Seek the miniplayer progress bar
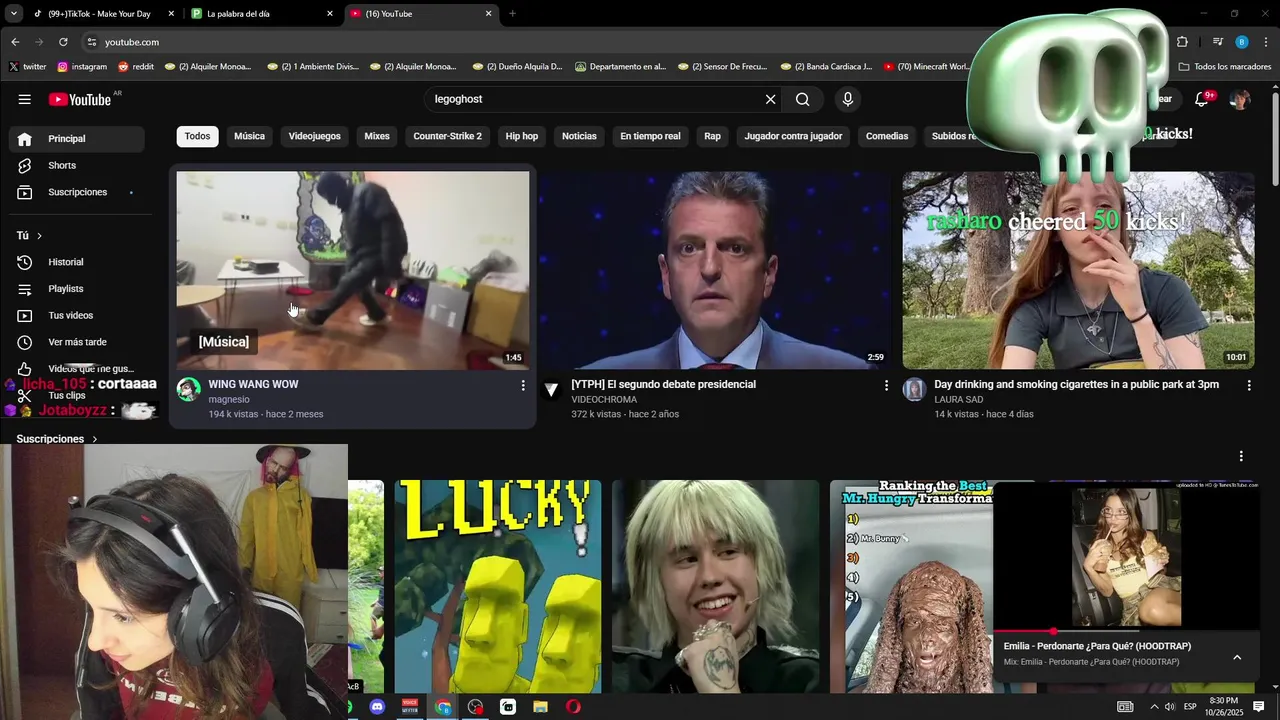This screenshot has width=1280, height=720. [1126, 631]
